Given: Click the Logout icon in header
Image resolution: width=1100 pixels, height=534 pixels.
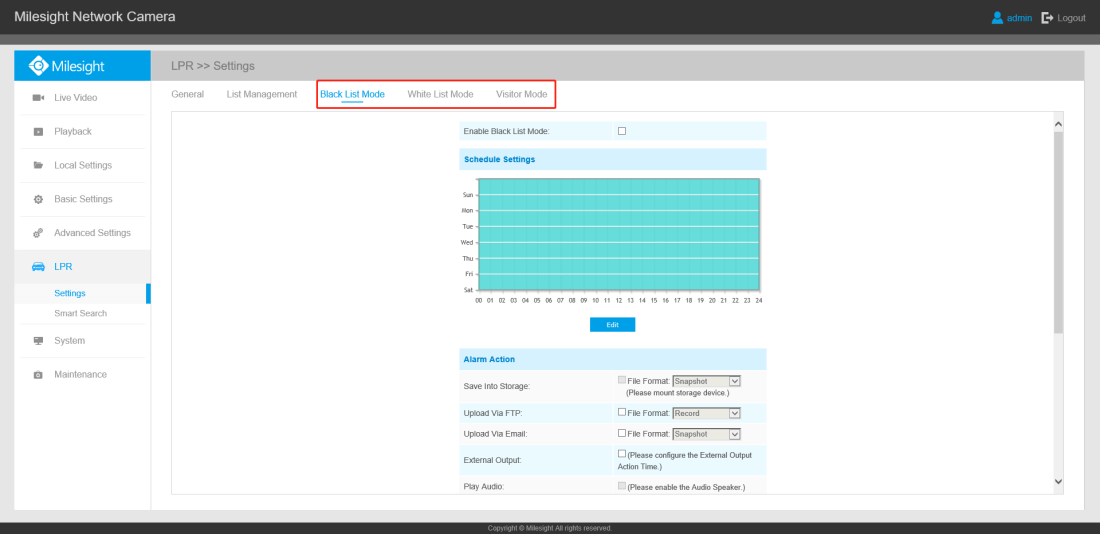Looking at the screenshot, I should (x=1047, y=18).
